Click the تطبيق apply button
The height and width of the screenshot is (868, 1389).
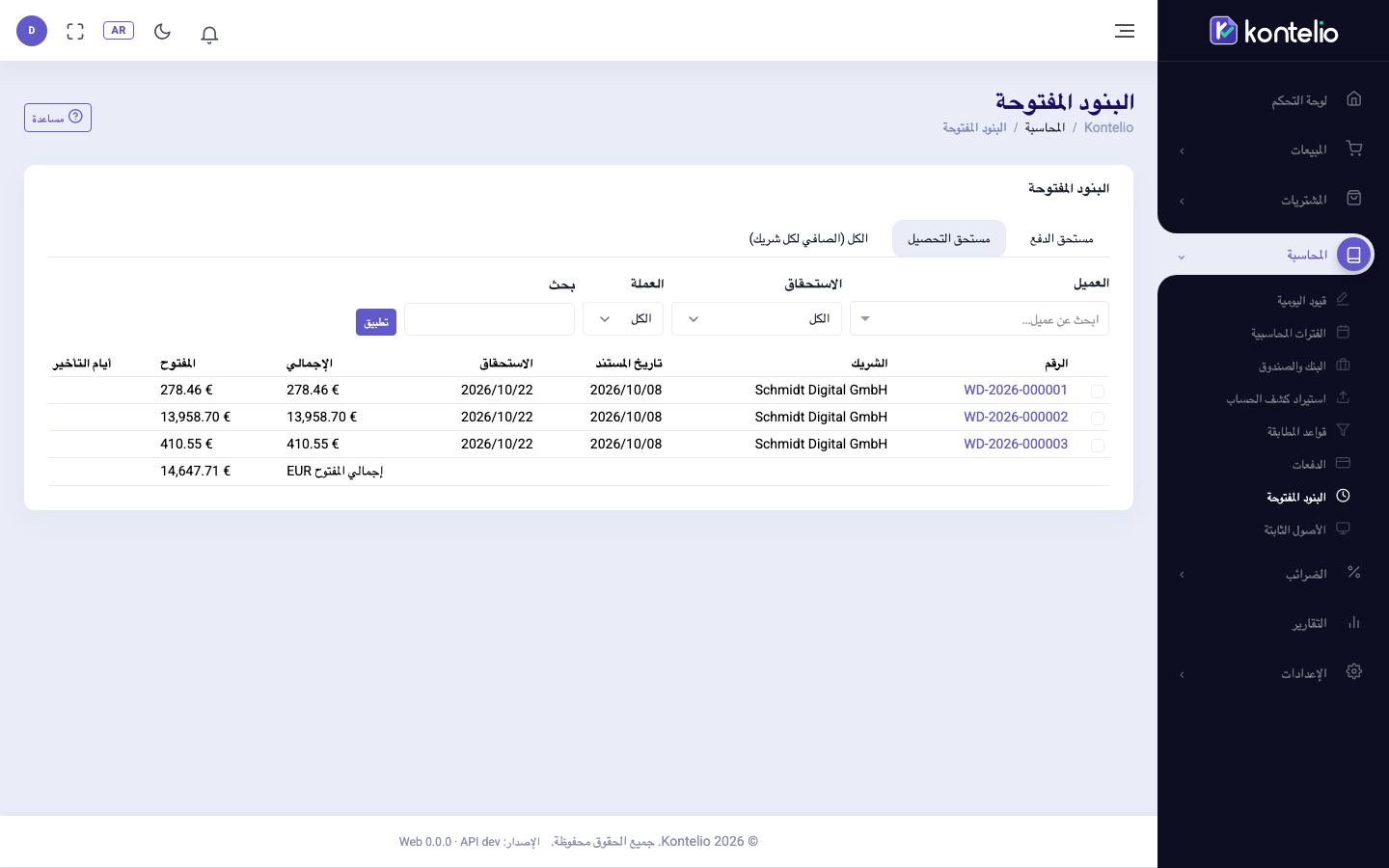pyautogui.click(x=376, y=322)
